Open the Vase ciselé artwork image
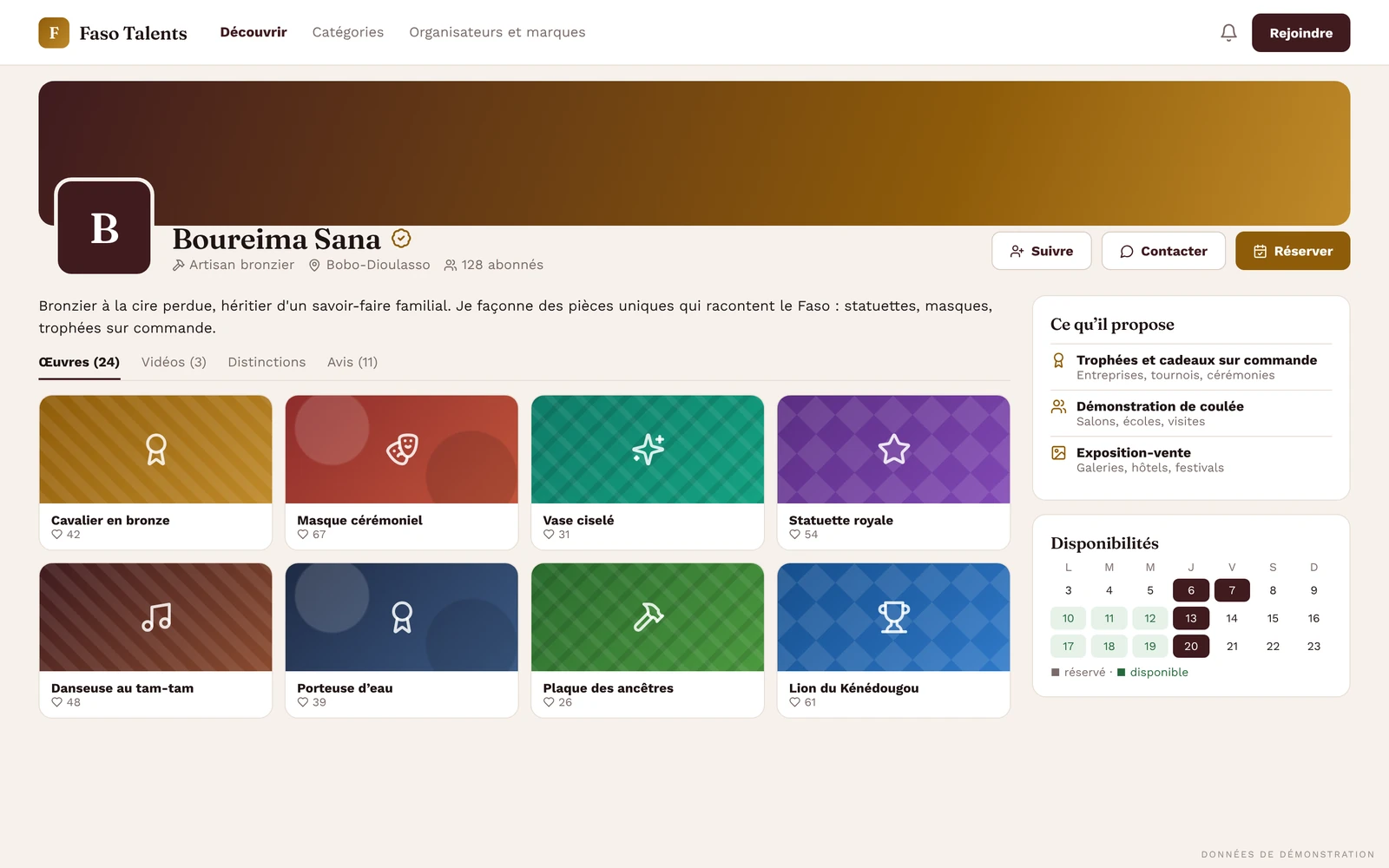This screenshot has width=1389, height=868. [x=648, y=450]
